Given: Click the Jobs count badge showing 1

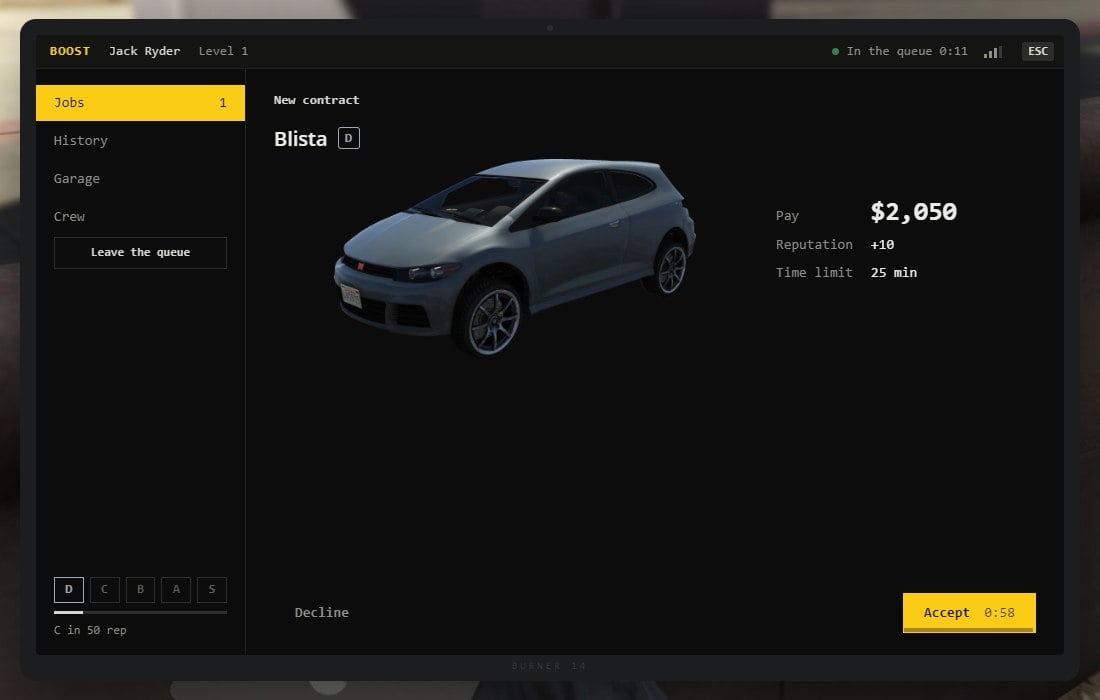Looking at the screenshot, I should pos(223,103).
